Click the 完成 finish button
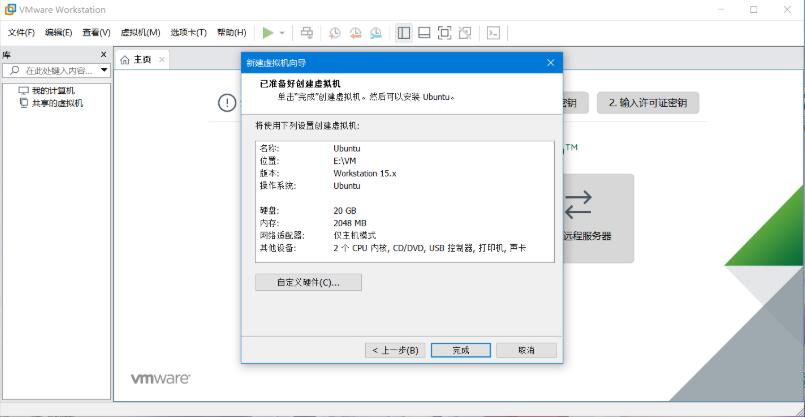The image size is (805, 417). coord(461,350)
